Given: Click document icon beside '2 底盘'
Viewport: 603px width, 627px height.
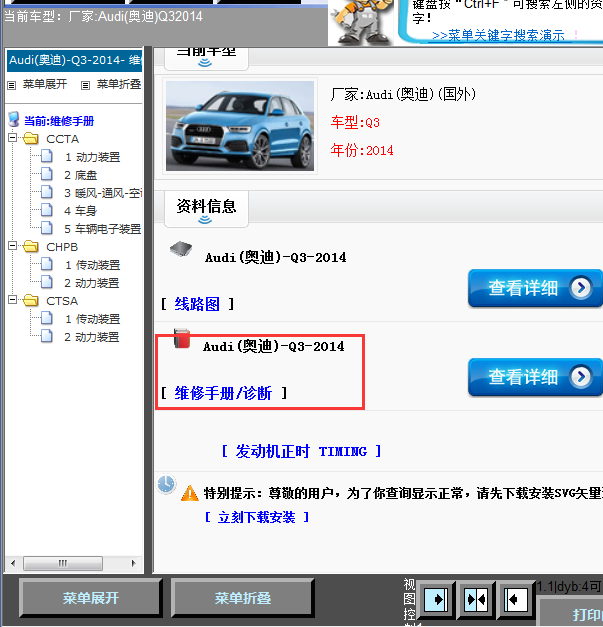Looking at the screenshot, I should coord(47,174).
